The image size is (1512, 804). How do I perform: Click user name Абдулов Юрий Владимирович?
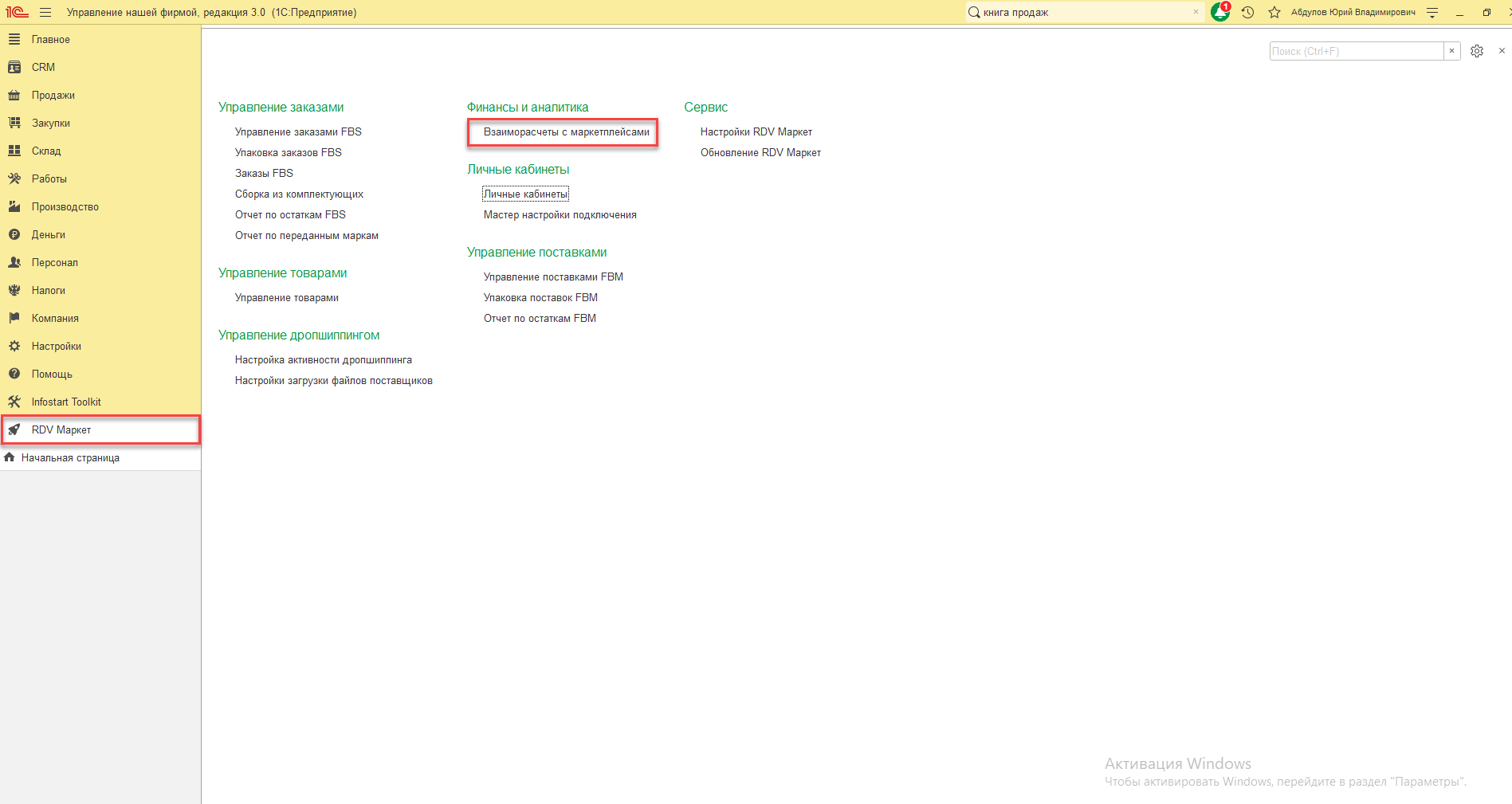(1353, 13)
